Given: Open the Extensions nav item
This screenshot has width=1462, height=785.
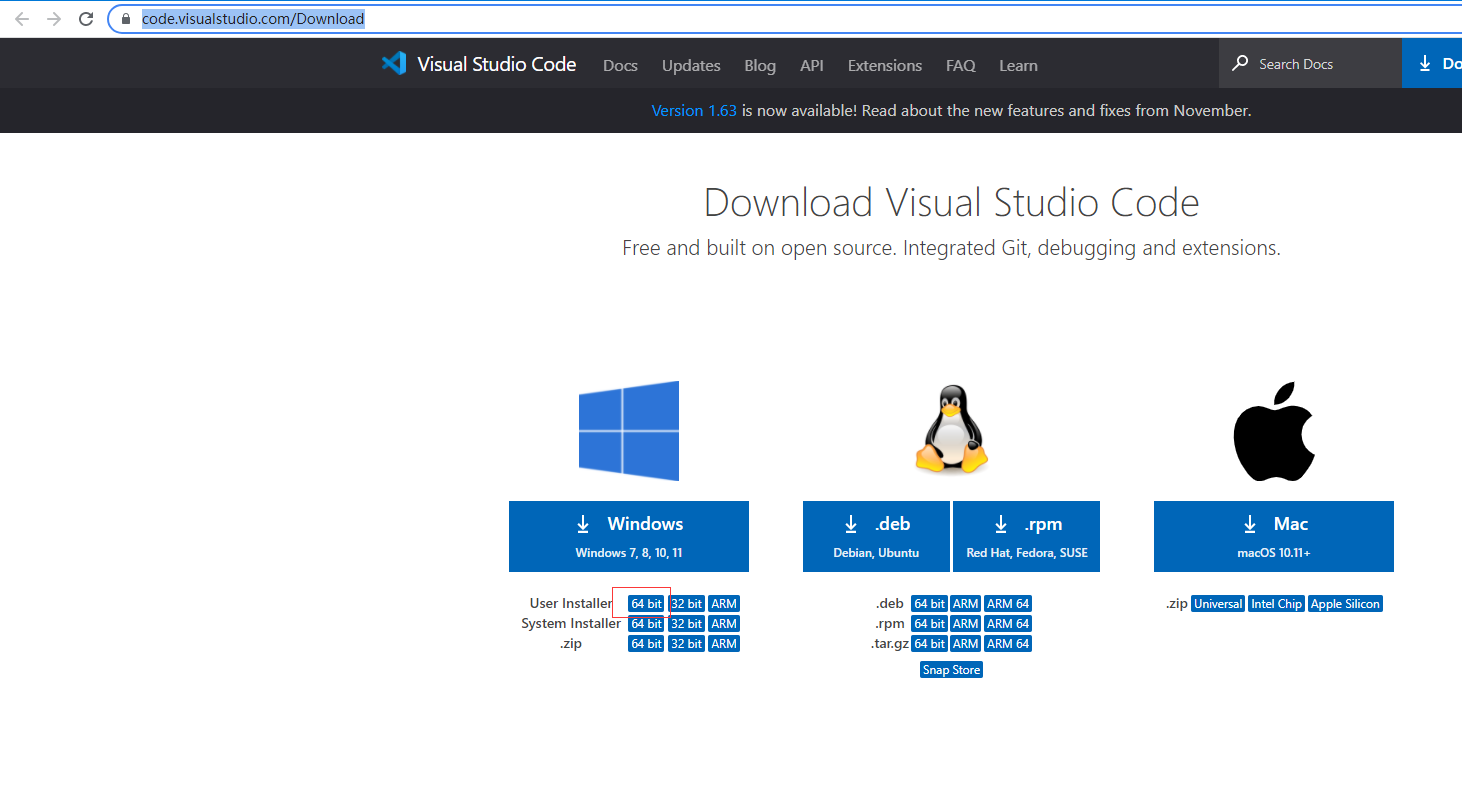Looking at the screenshot, I should tap(885, 65).
